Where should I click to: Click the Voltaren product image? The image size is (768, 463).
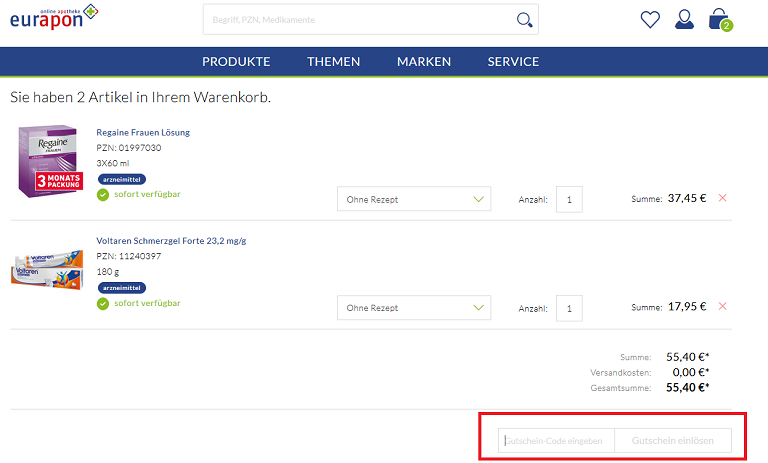(47, 269)
